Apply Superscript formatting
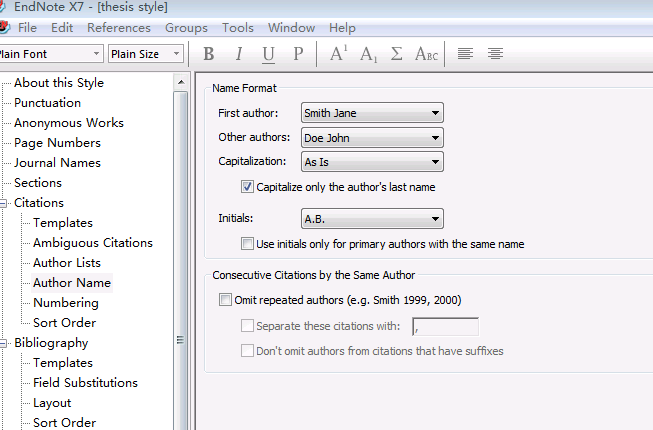653x430 pixels. (339, 54)
